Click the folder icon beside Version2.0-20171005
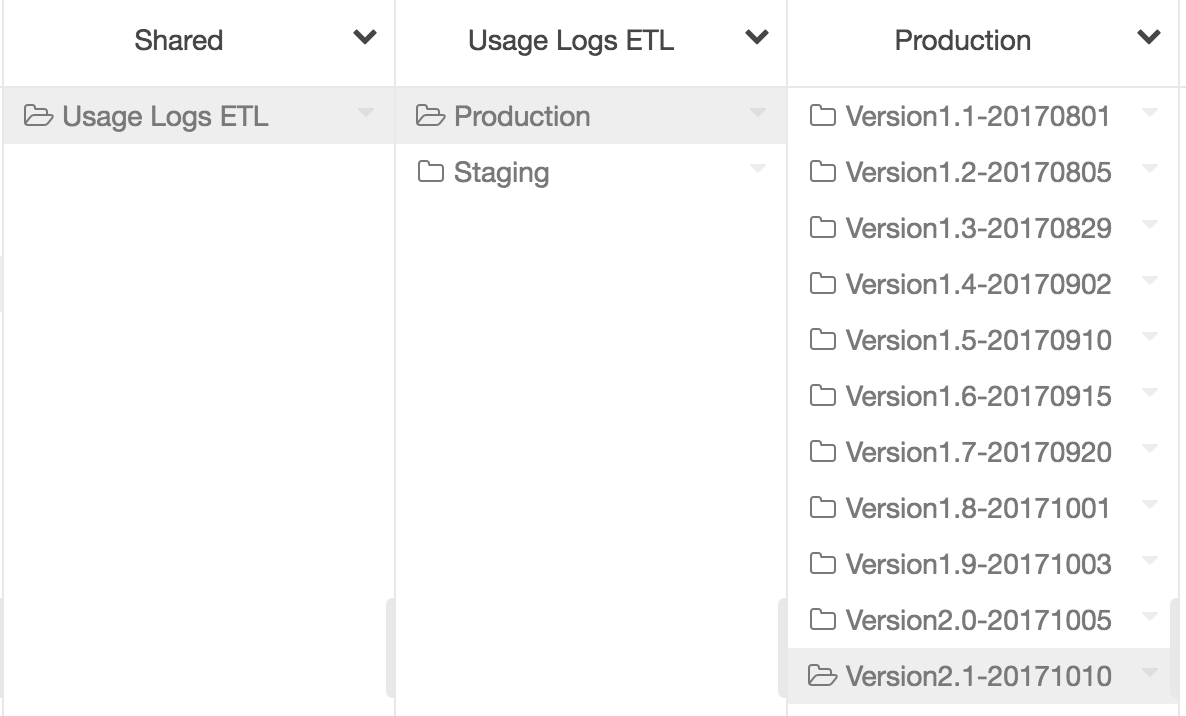Viewport: 1186px width, 716px height. 822,620
